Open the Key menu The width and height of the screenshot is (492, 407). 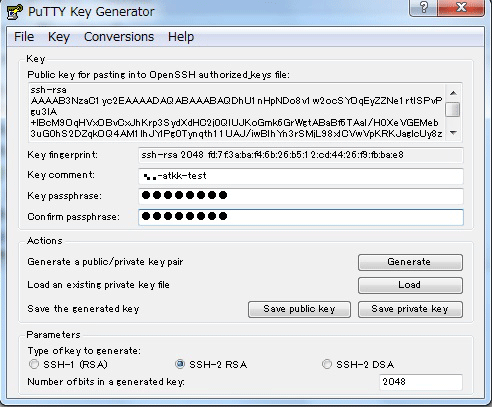coord(59,37)
